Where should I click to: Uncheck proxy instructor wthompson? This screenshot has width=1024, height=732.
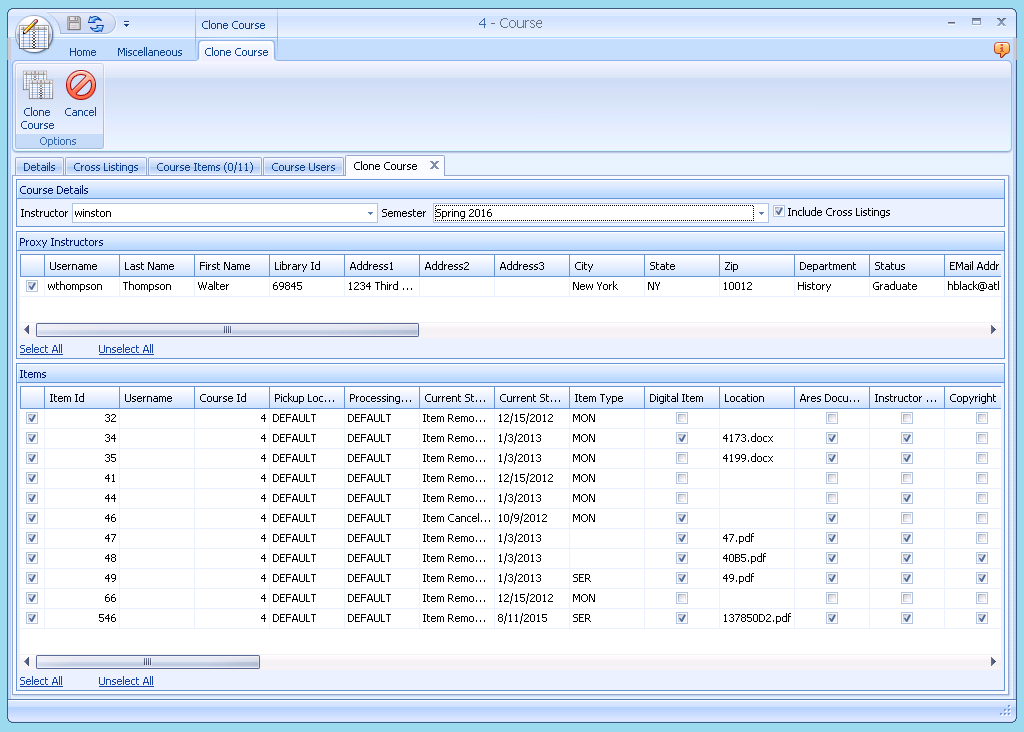click(x=31, y=286)
